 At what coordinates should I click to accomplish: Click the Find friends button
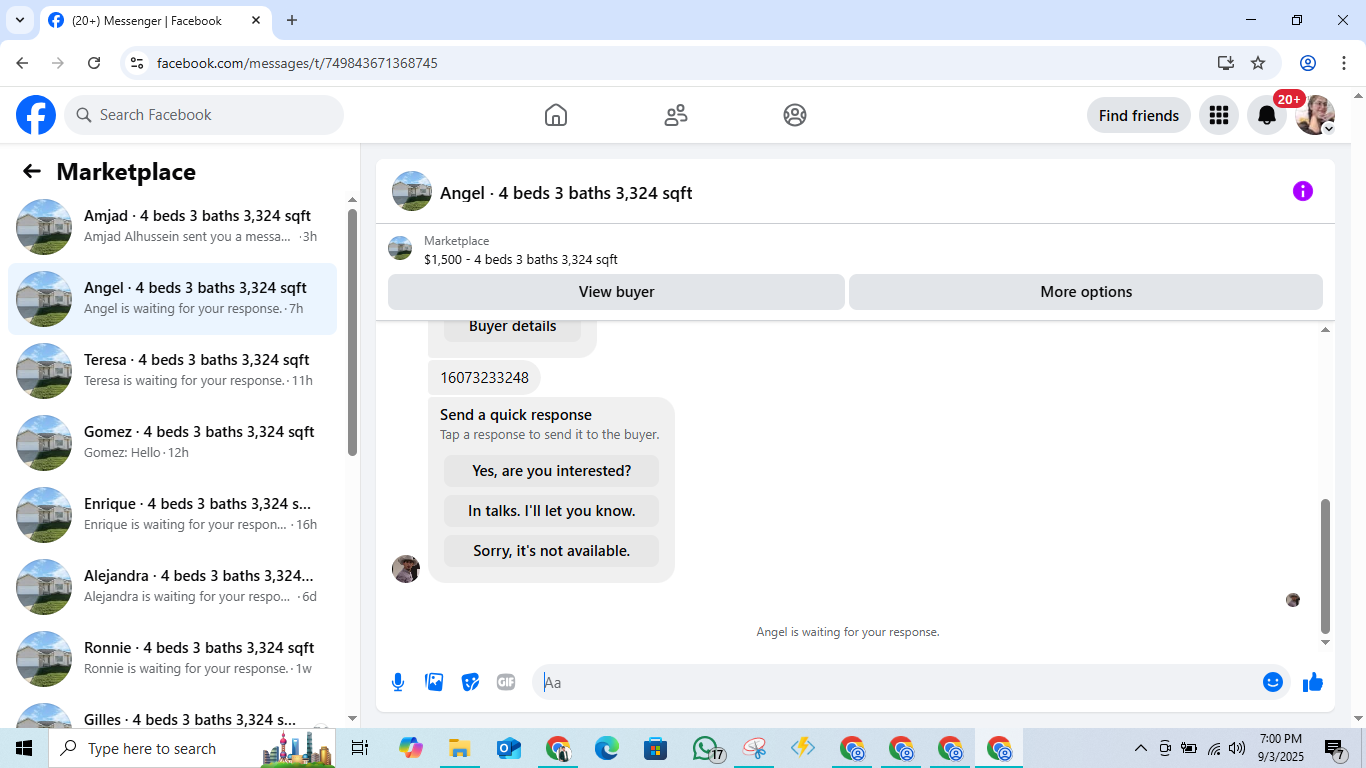1139,115
